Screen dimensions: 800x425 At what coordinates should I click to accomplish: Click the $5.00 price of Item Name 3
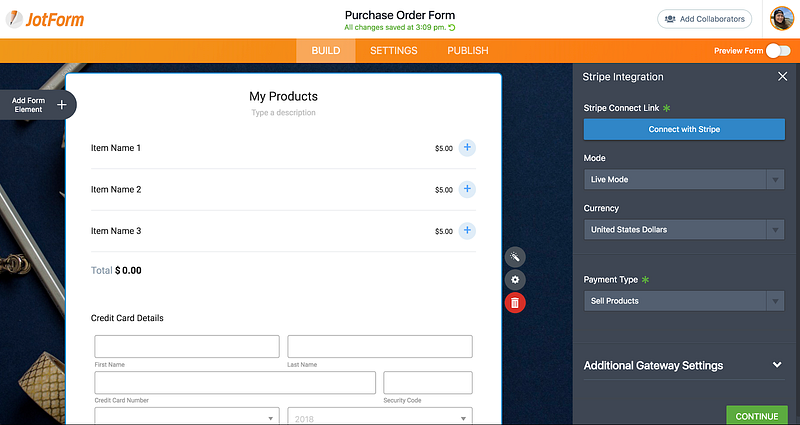[444, 231]
